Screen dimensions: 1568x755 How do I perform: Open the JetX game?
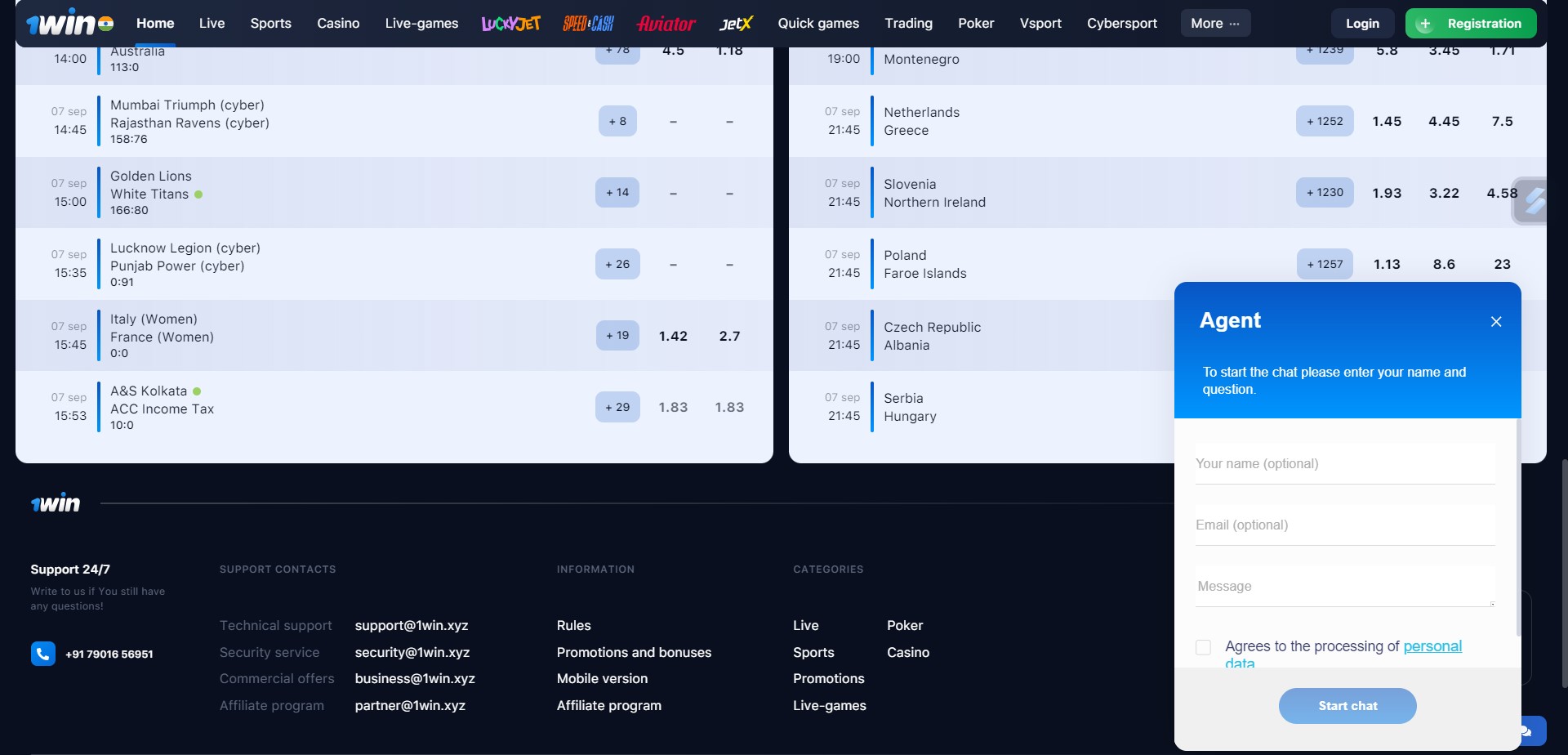click(x=734, y=23)
